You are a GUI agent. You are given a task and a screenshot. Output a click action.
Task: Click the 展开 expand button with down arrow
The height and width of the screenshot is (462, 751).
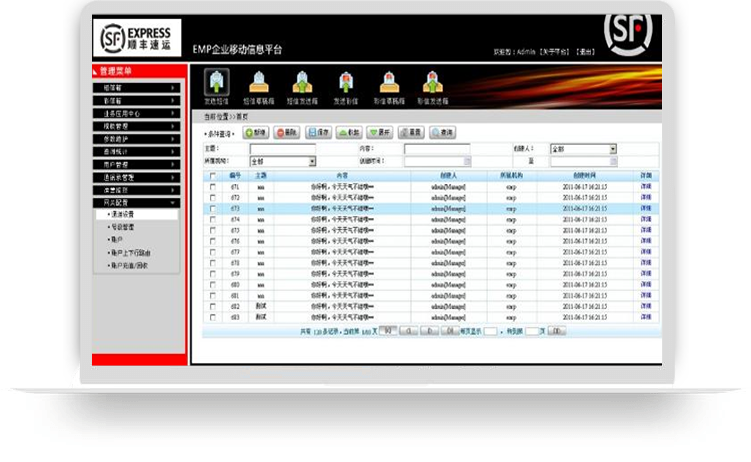(x=379, y=133)
